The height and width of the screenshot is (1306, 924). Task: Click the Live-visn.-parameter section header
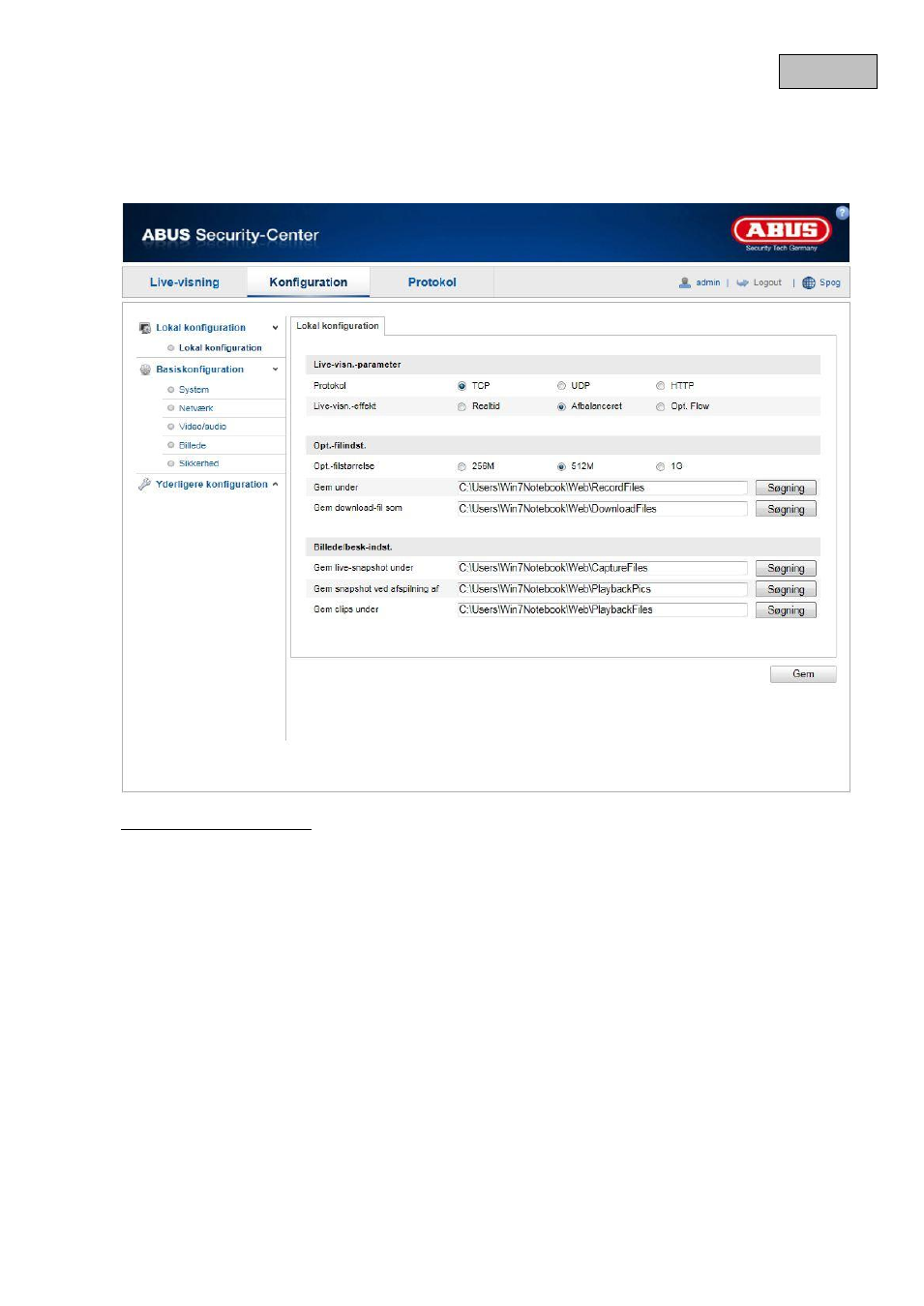[x=563, y=365]
